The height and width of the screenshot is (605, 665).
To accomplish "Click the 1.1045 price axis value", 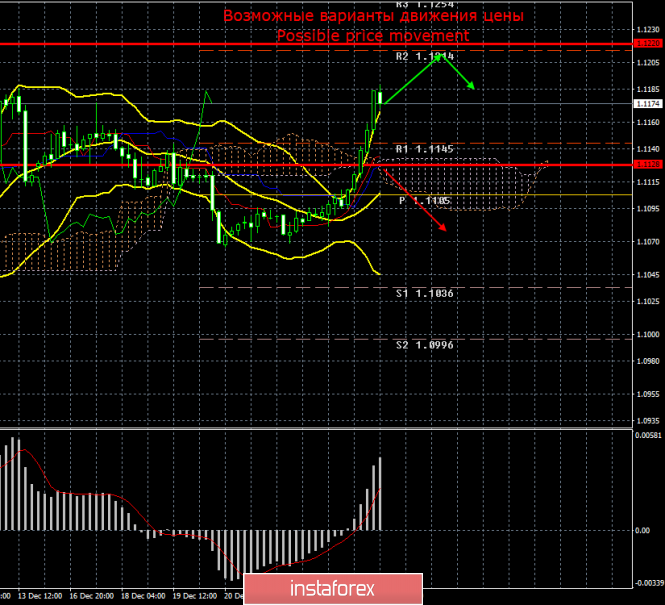I will click(648, 275).
